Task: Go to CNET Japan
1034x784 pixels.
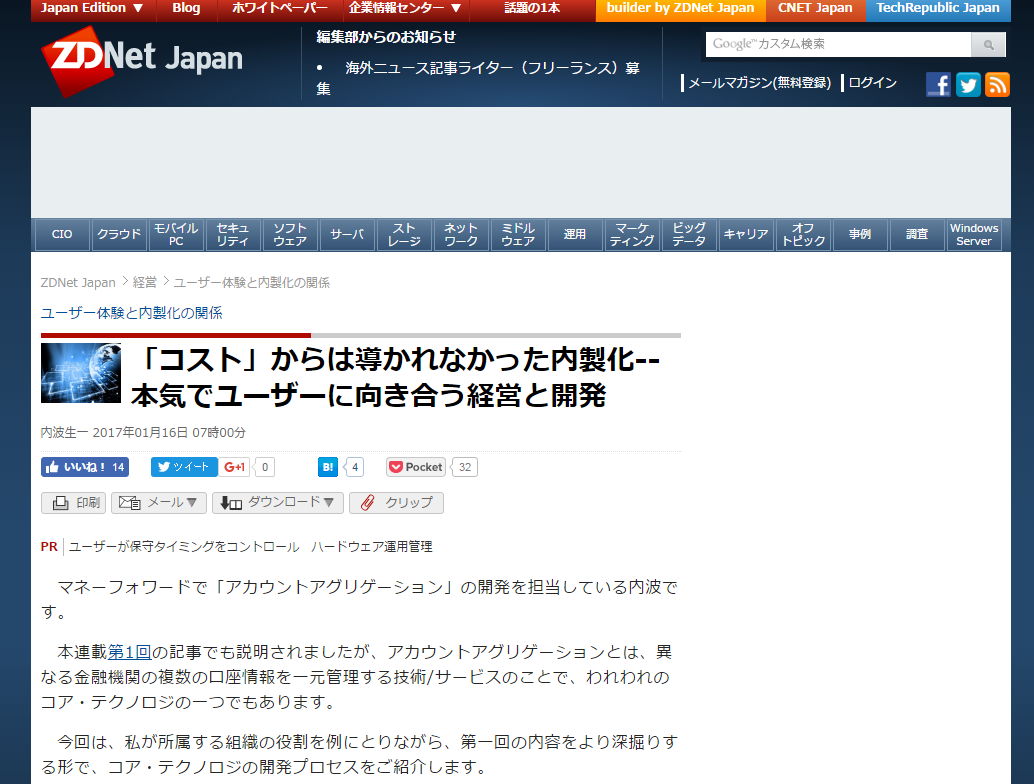Action: (815, 9)
